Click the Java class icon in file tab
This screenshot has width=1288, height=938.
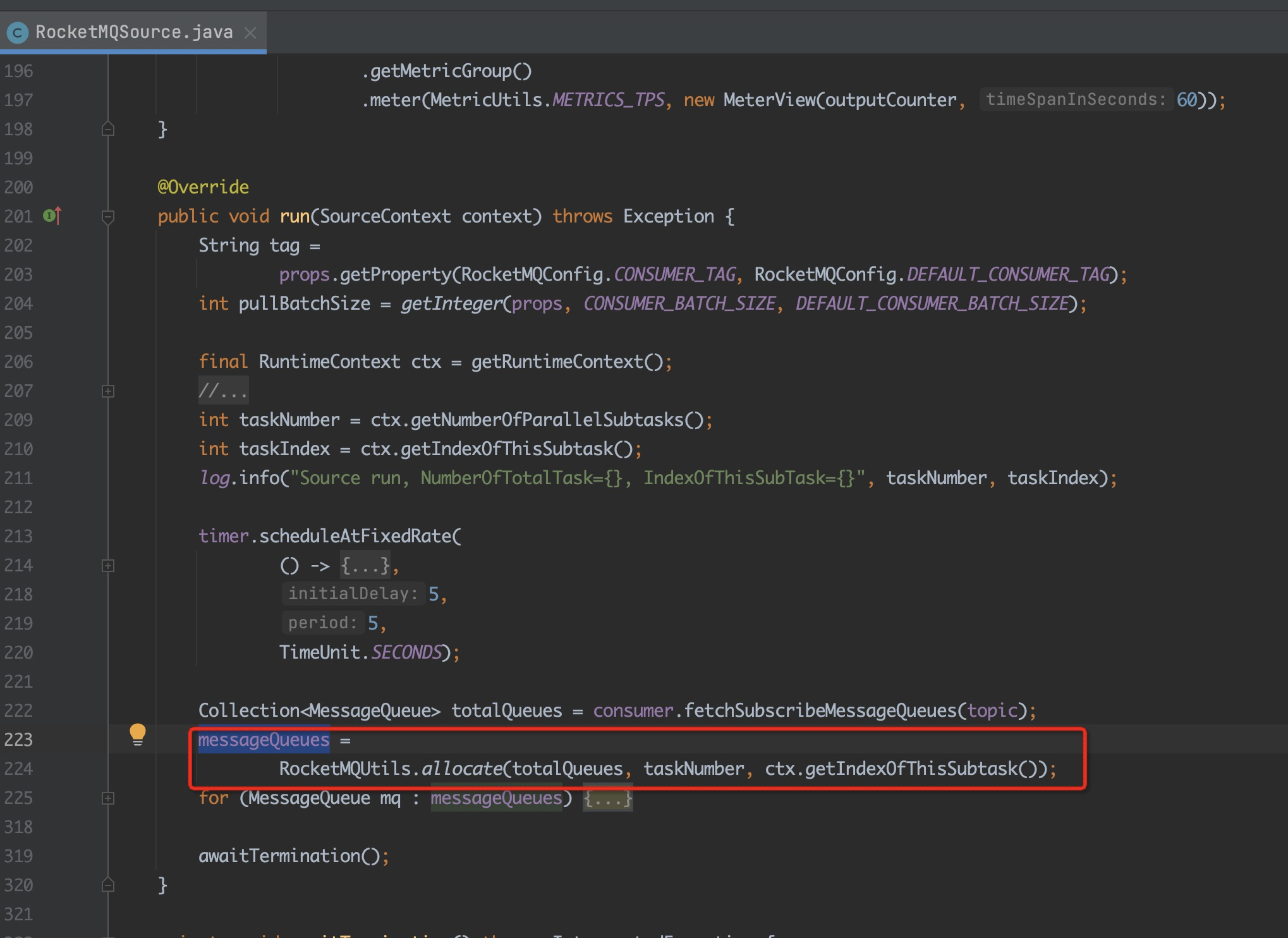coord(18,32)
